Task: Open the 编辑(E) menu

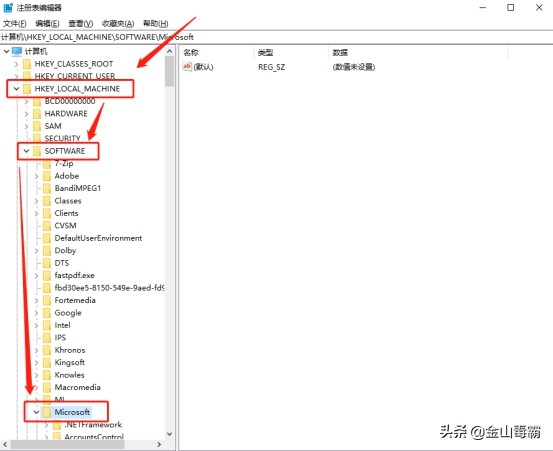Action: (x=47, y=24)
